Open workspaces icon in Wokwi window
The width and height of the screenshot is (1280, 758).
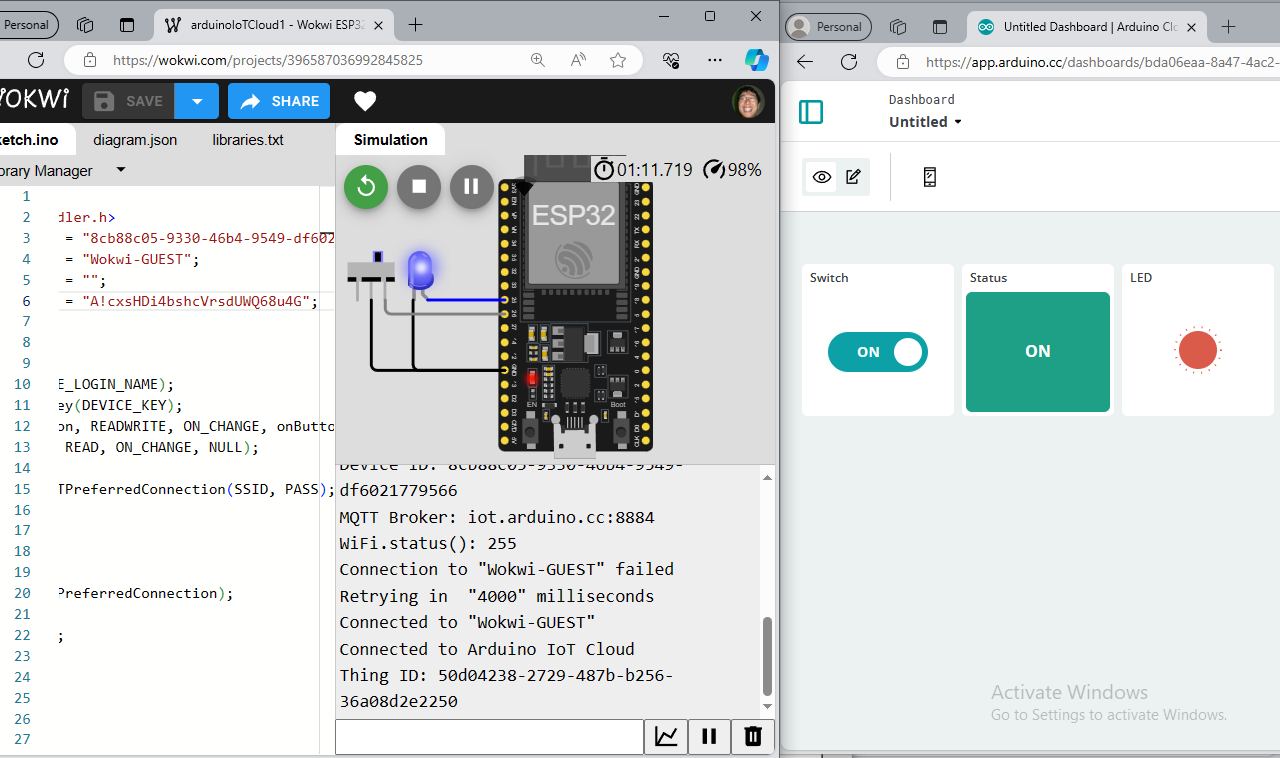coord(85,25)
